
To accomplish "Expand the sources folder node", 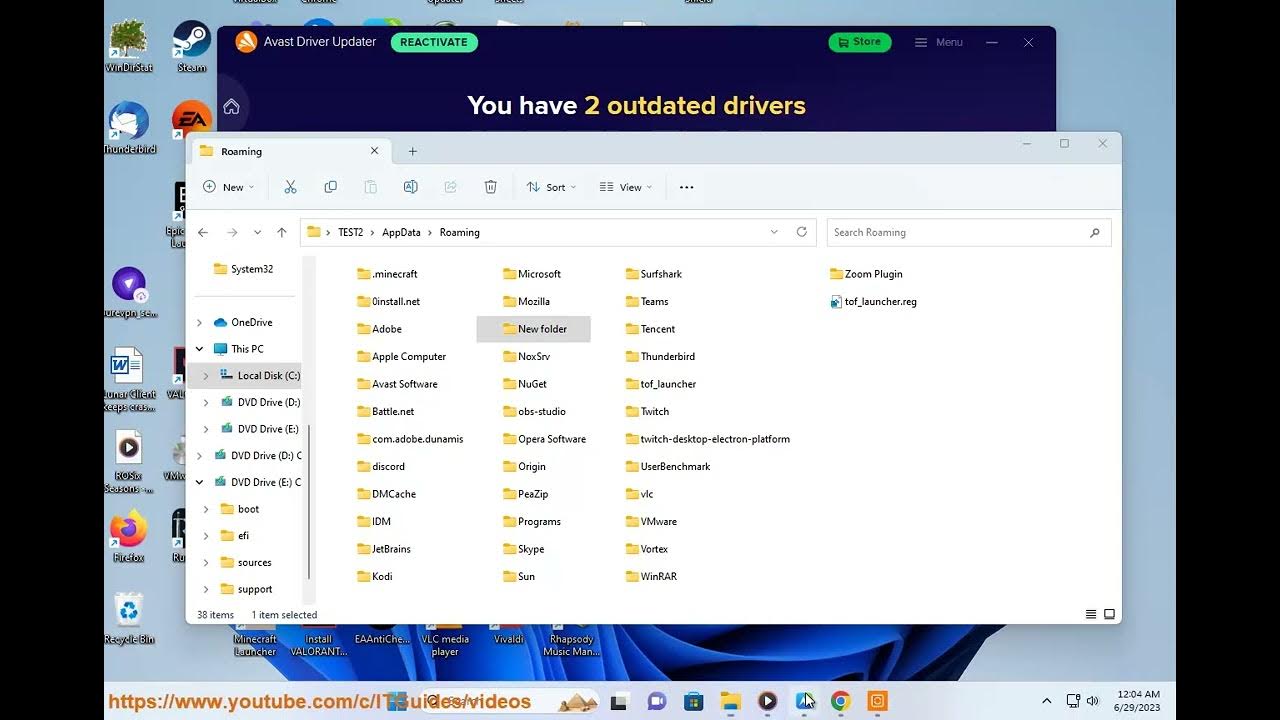I will [x=206, y=562].
